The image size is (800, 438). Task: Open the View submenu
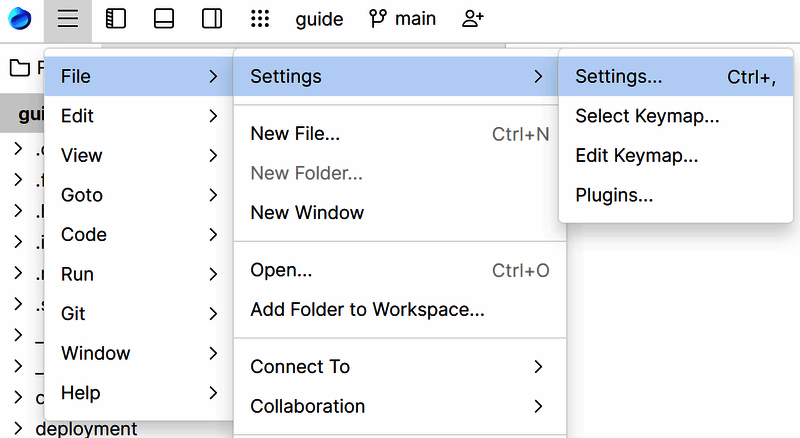pyautogui.click(x=139, y=155)
